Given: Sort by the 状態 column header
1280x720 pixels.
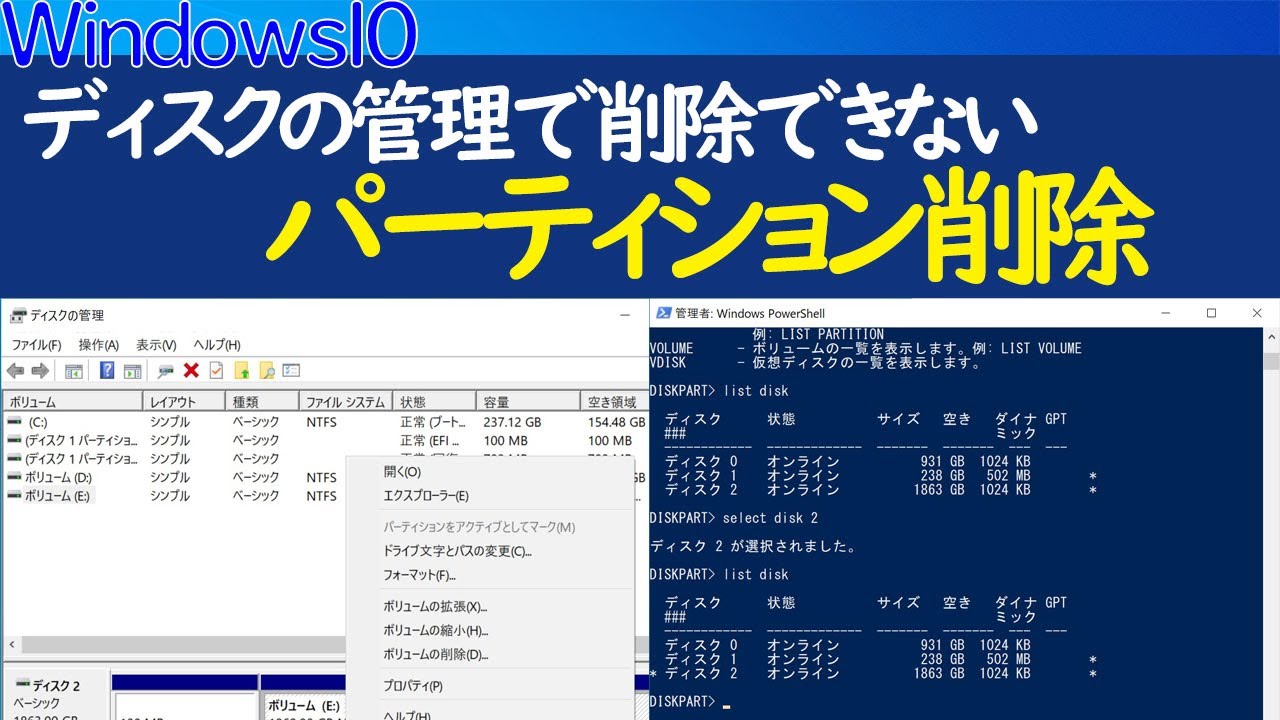Looking at the screenshot, I should (x=435, y=402).
